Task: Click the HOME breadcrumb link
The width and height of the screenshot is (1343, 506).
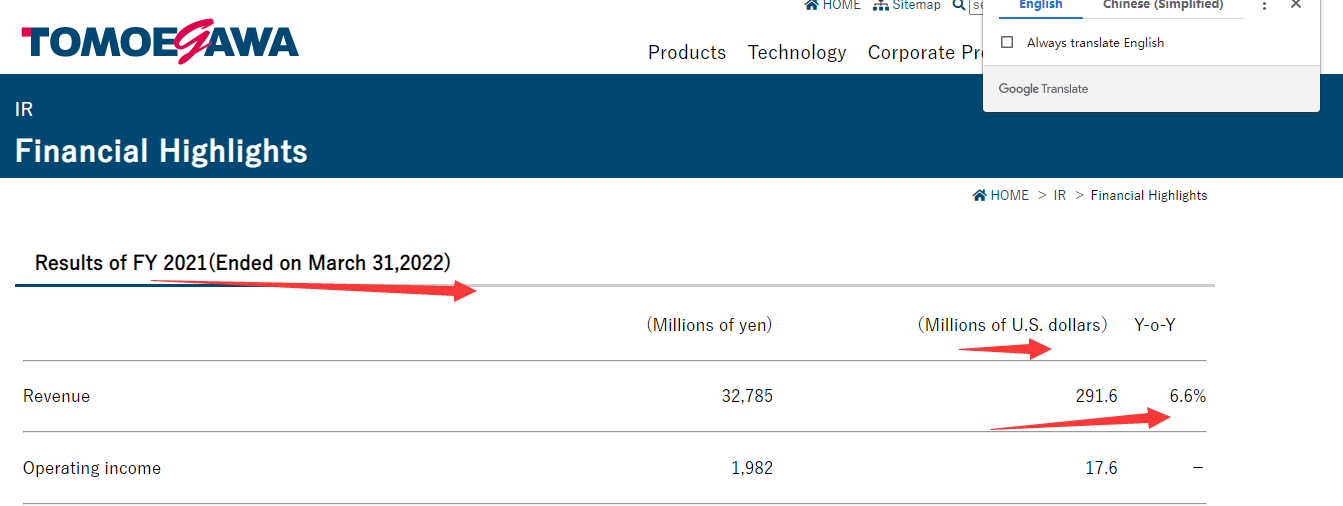Action: point(1009,196)
